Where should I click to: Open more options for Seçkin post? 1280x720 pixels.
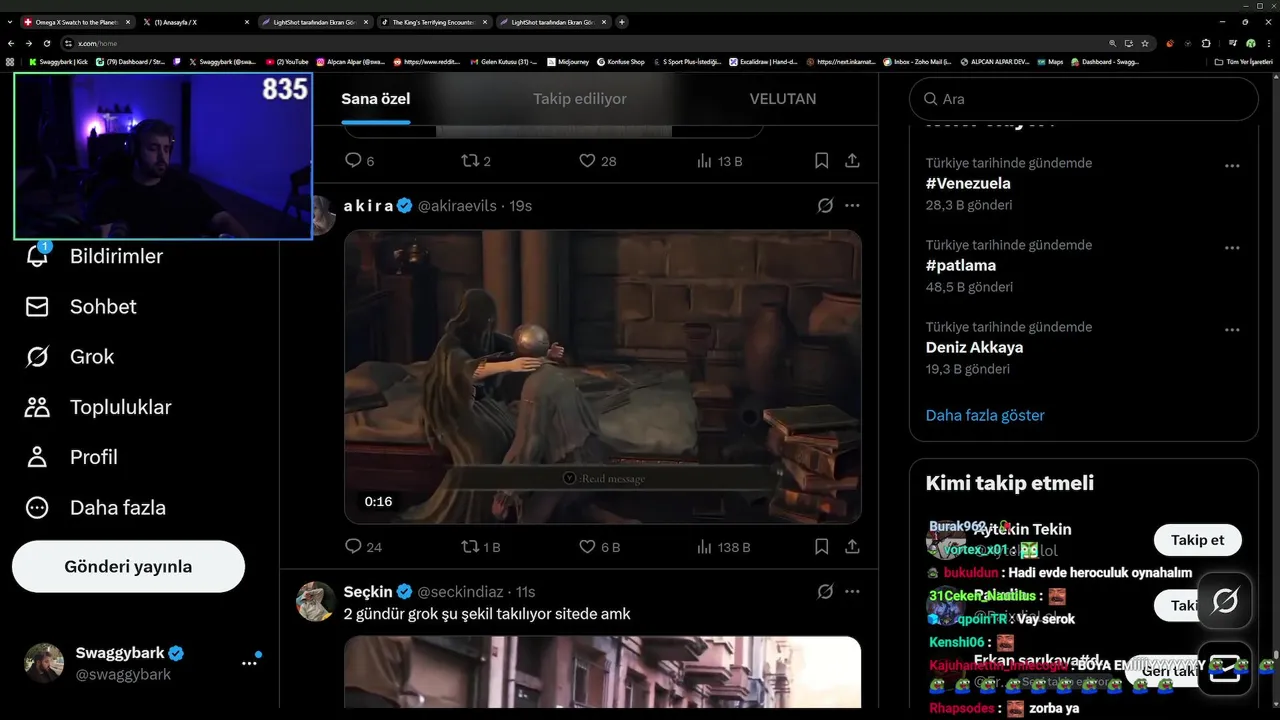point(852,591)
